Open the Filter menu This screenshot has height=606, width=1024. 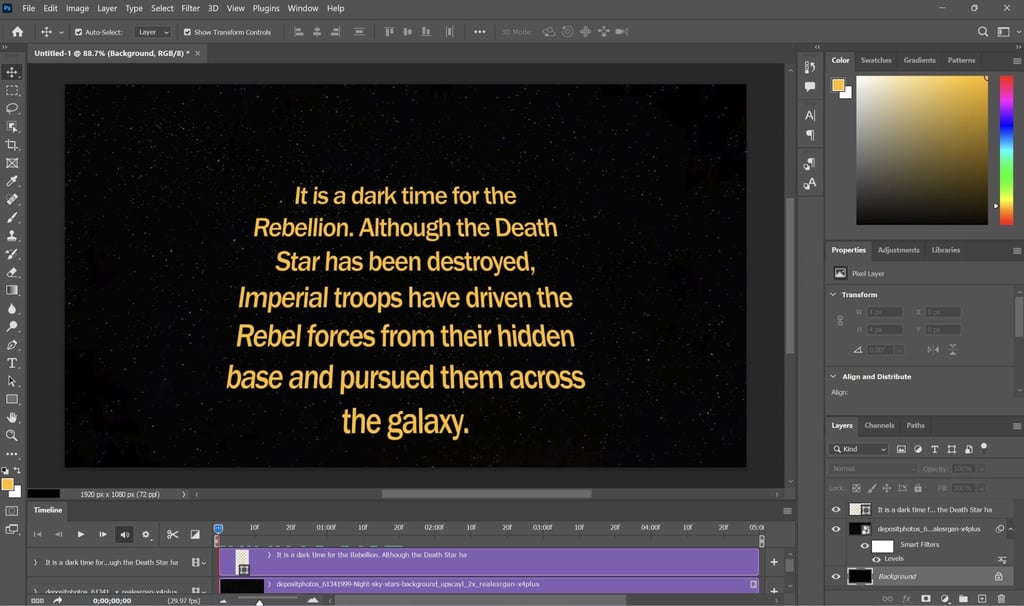coord(190,8)
